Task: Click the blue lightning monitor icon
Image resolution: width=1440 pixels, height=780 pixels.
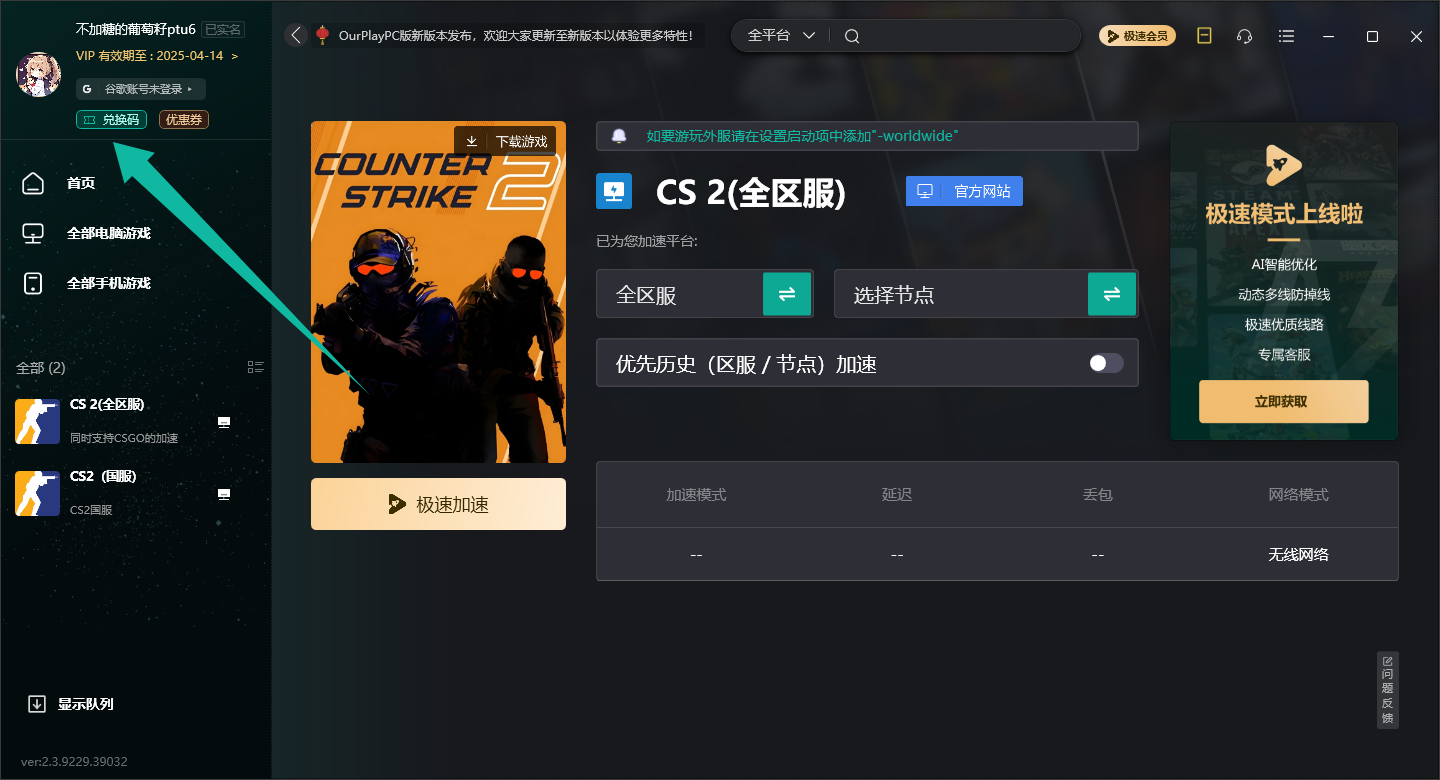Action: 614,191
